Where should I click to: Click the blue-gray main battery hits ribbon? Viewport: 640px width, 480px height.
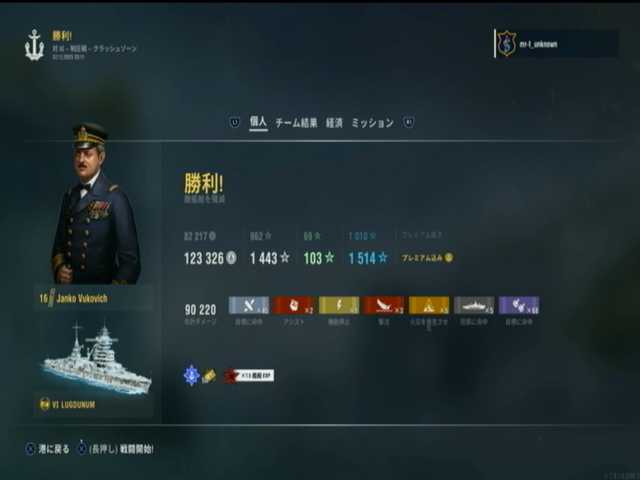point(249,305)
